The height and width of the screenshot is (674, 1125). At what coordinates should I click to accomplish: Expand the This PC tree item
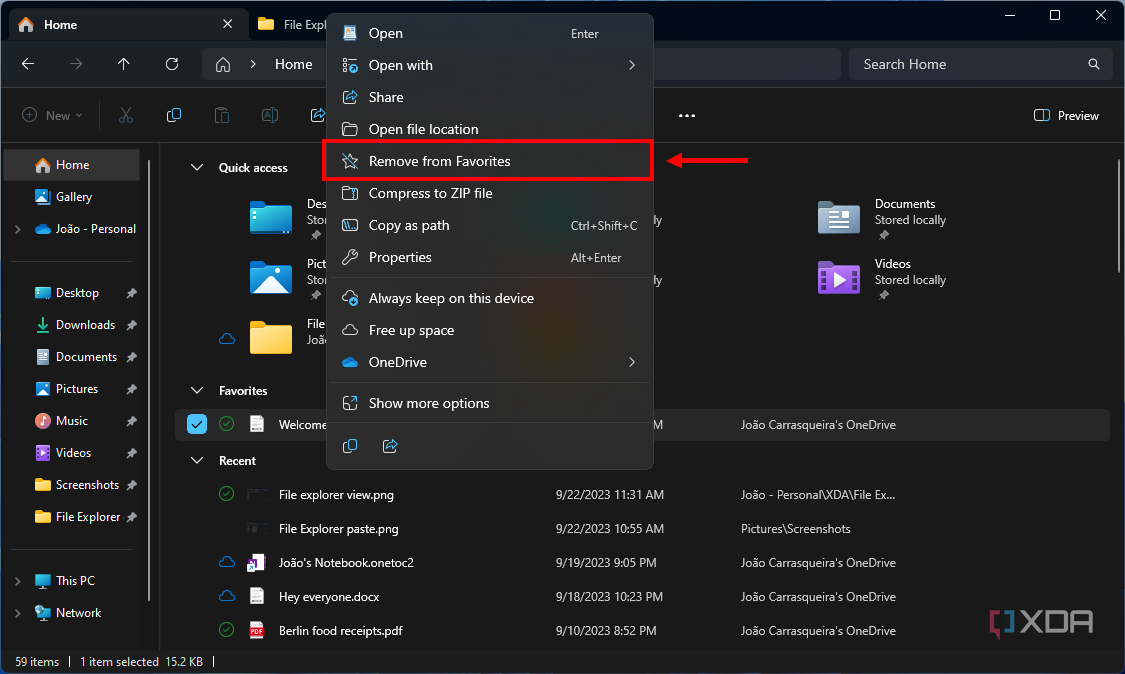[x=18, y=580]
